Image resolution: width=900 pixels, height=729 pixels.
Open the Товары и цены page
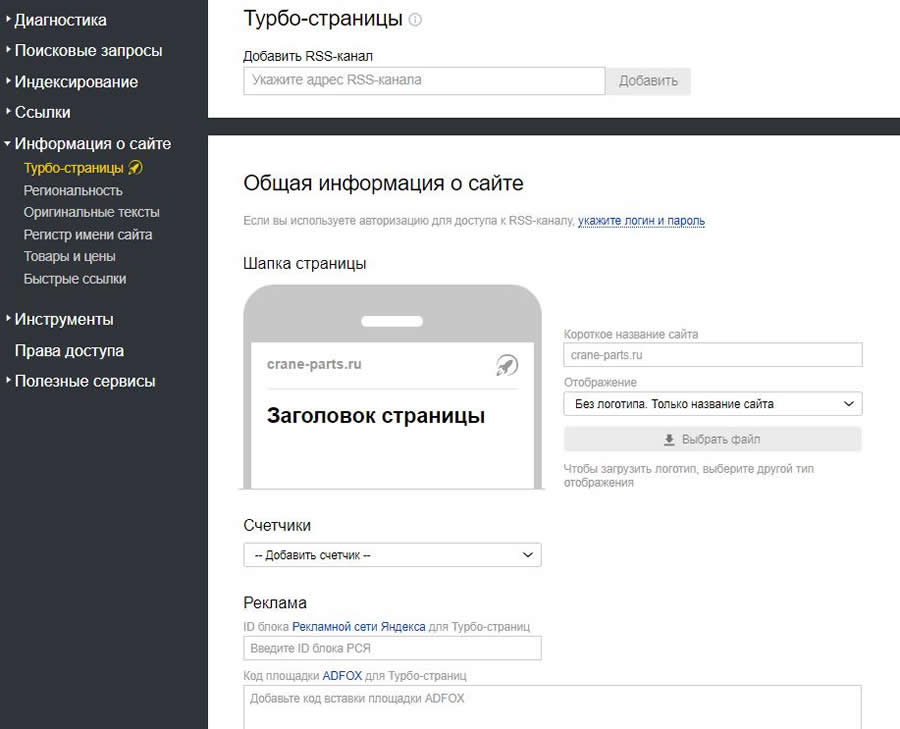pyautogui.click(x=68, y=256)
